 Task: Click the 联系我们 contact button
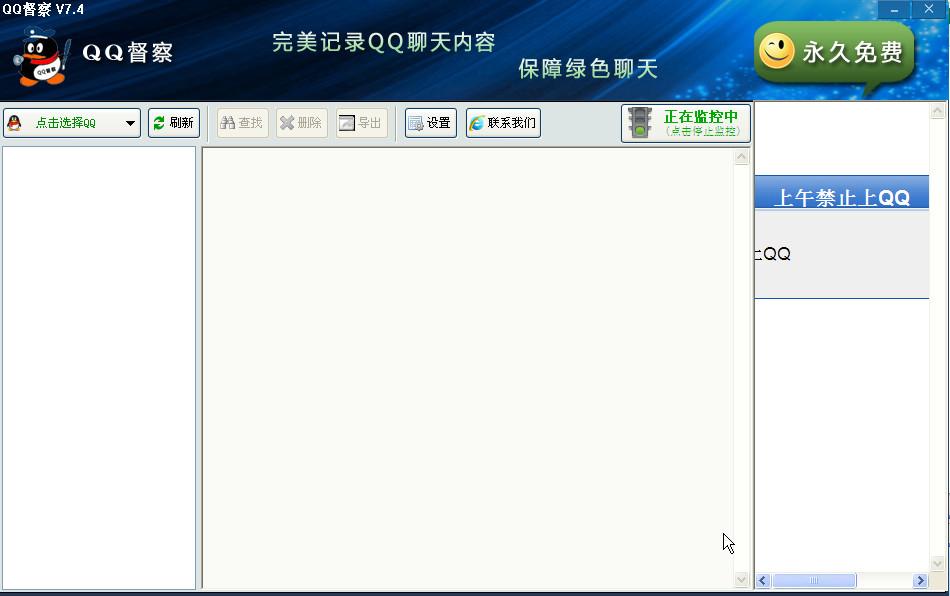[503, 123]
